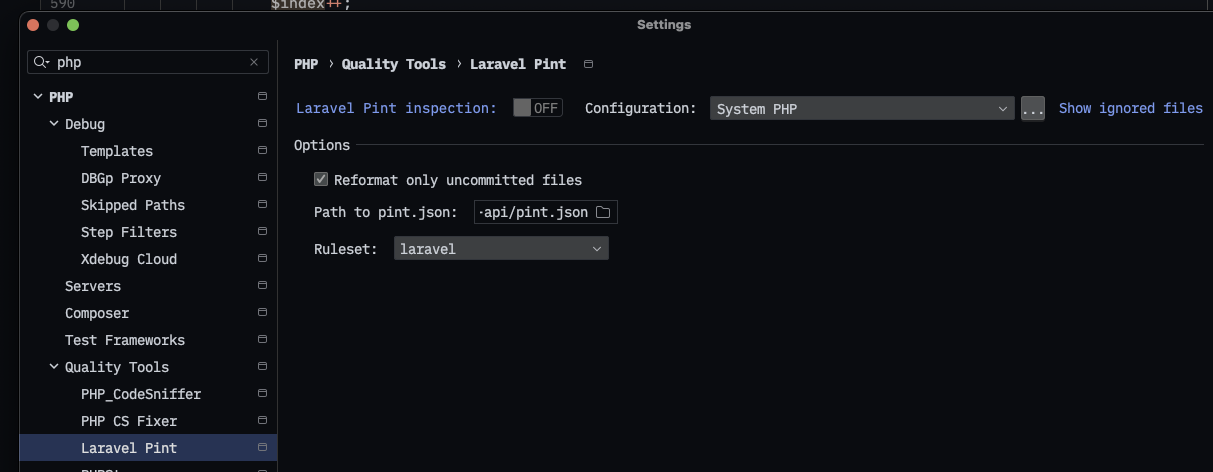This screenshot has height=472, width=1213.
Task: Click project-level icon in the breadcrumb header
Action: [588, 64]
